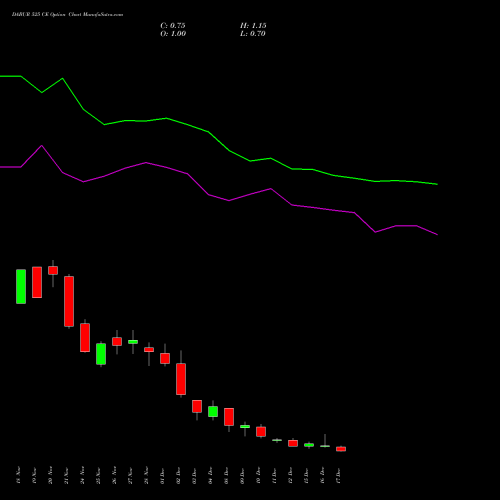Click the high value "H: 1.15"
500x500 pixels.
pos(253,26)
